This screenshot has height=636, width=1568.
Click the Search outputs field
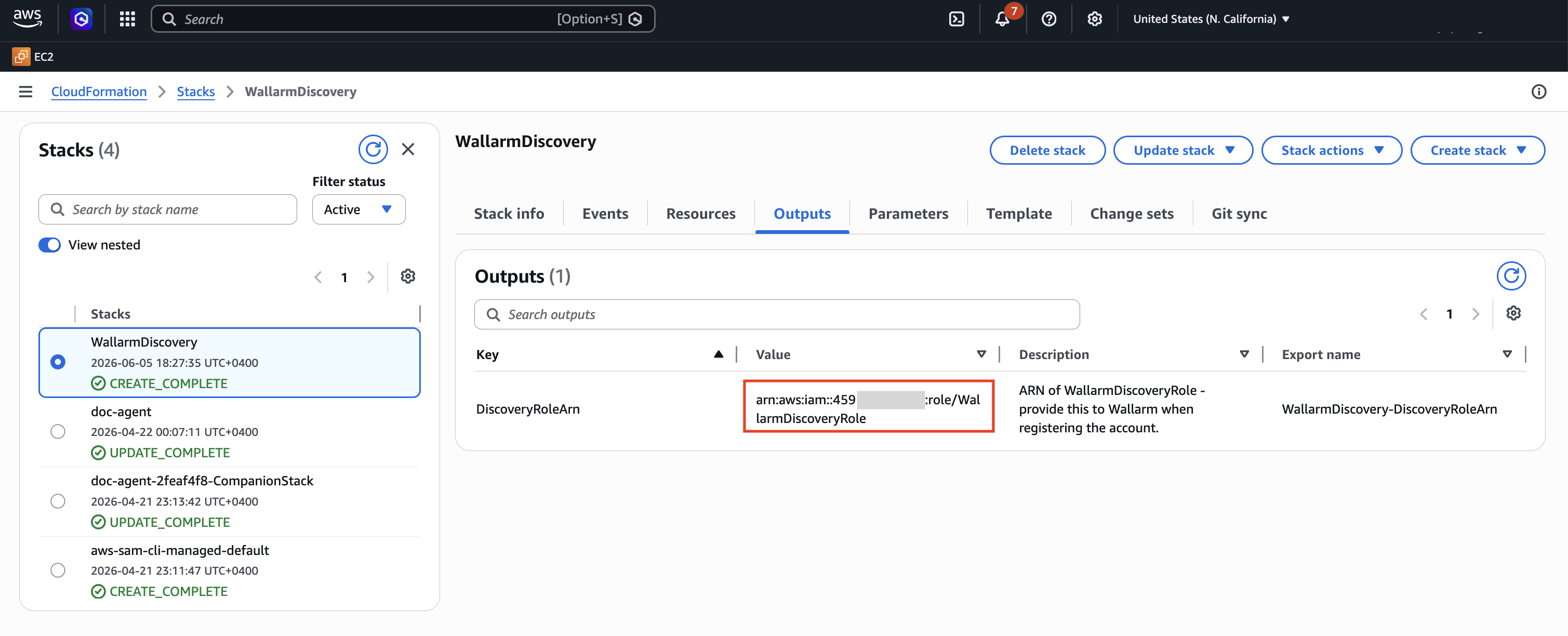(x=777, y=314)
